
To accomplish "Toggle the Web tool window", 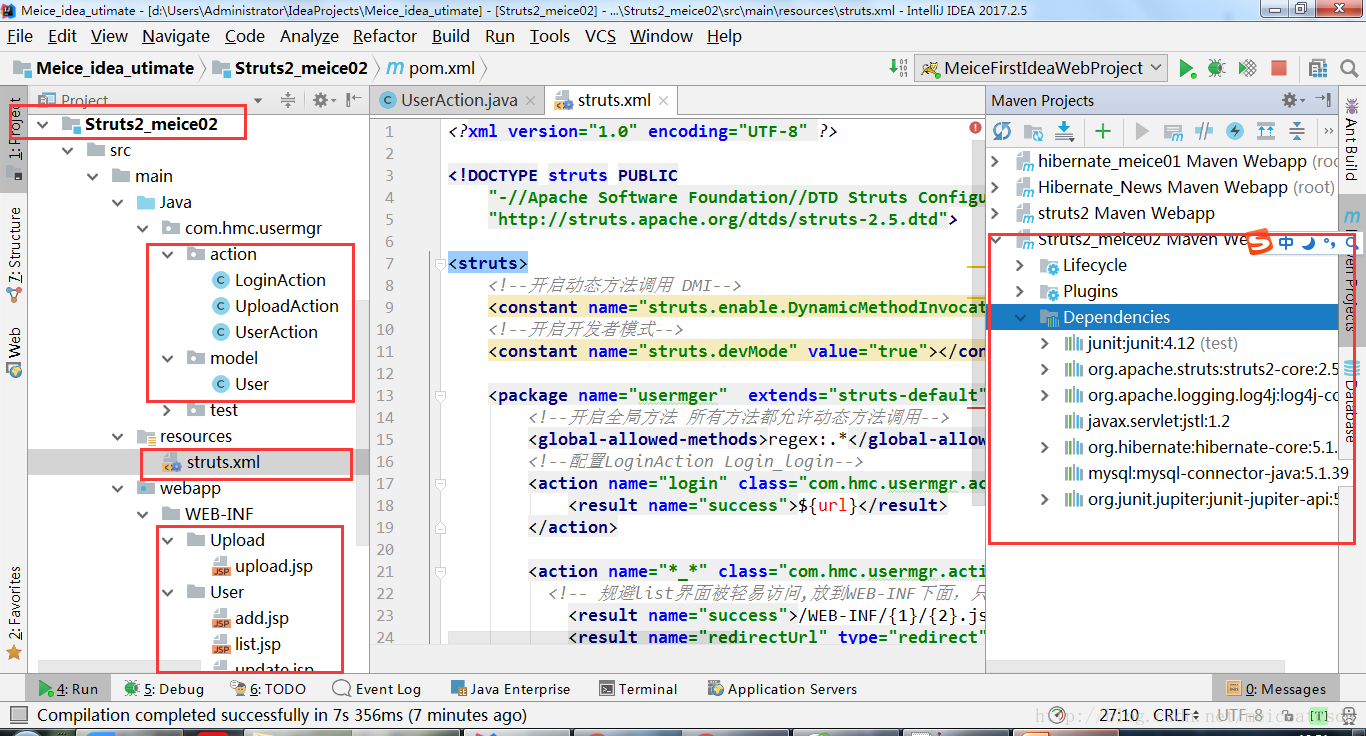I will click(14, 354).
